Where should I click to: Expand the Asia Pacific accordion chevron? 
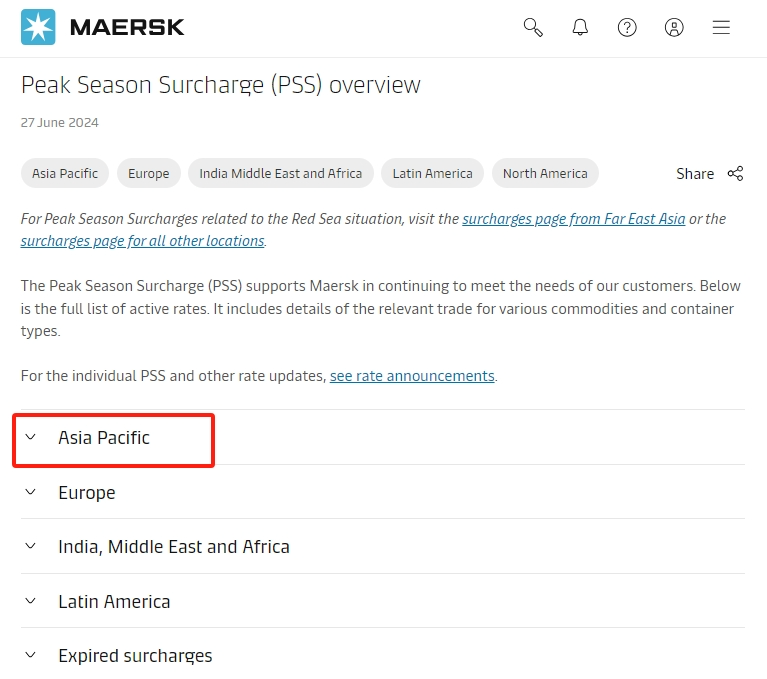(30, 437)
